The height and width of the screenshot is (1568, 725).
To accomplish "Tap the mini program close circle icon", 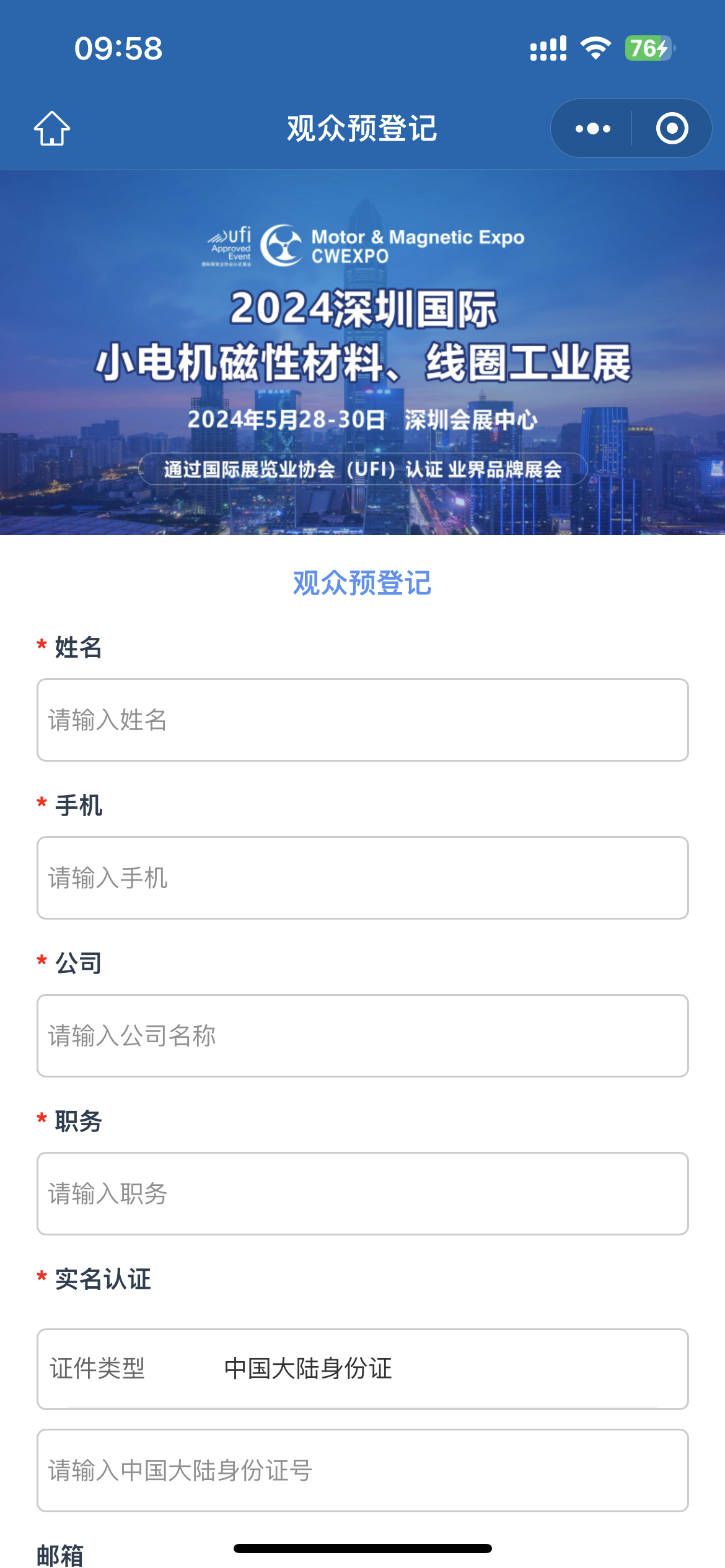I will tap(672, 129).
